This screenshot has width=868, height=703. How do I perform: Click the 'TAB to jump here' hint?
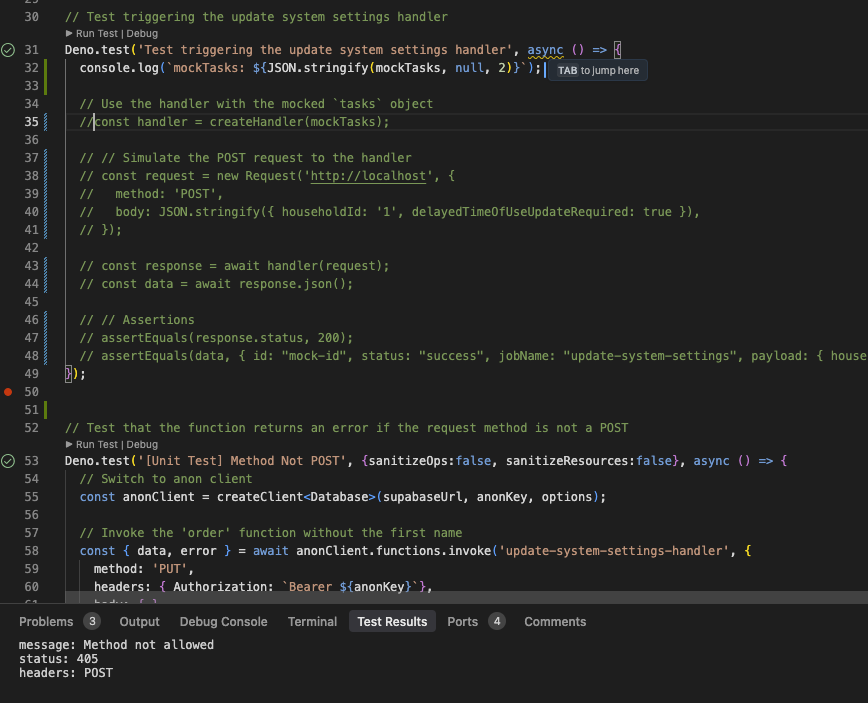pos(598,70)
